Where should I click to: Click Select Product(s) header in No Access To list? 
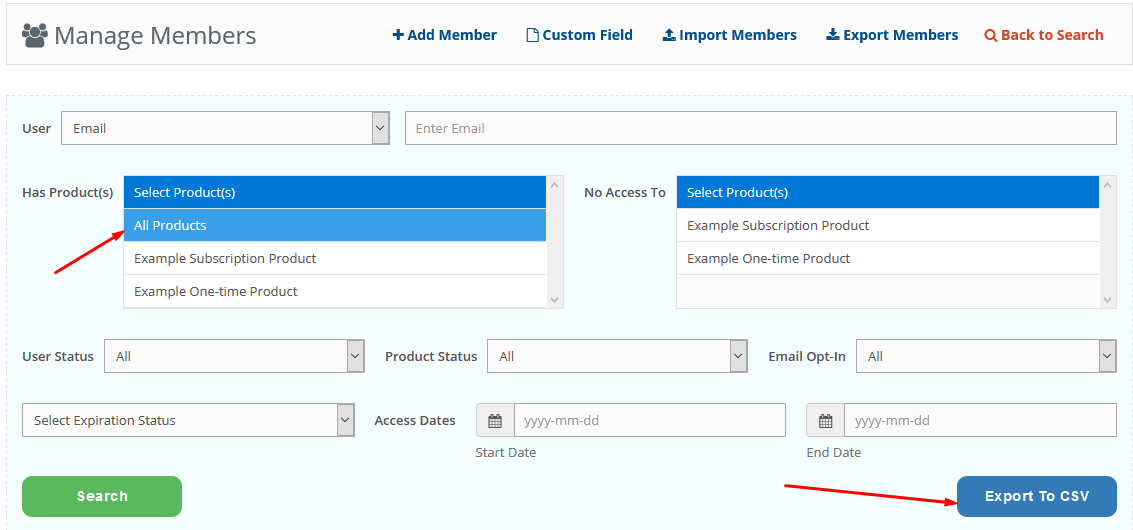887,192
